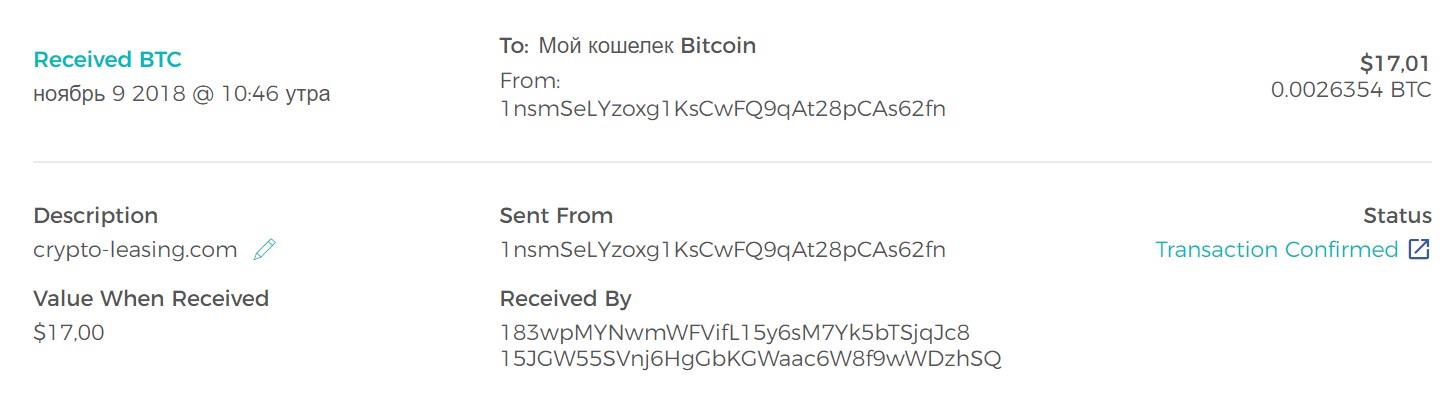Screen dimensions: 1456x393
Task: Click the Received BTC heading
Action: coord(108,60)
